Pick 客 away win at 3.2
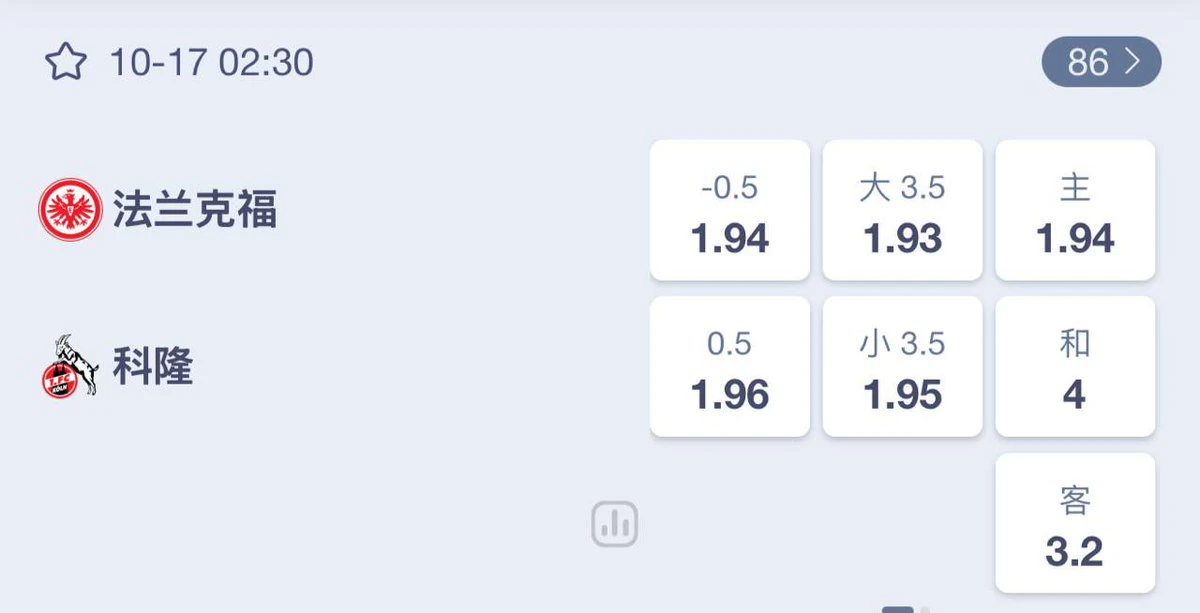The width and height of the screenshot is (1200, 613). click(1075, 523)
